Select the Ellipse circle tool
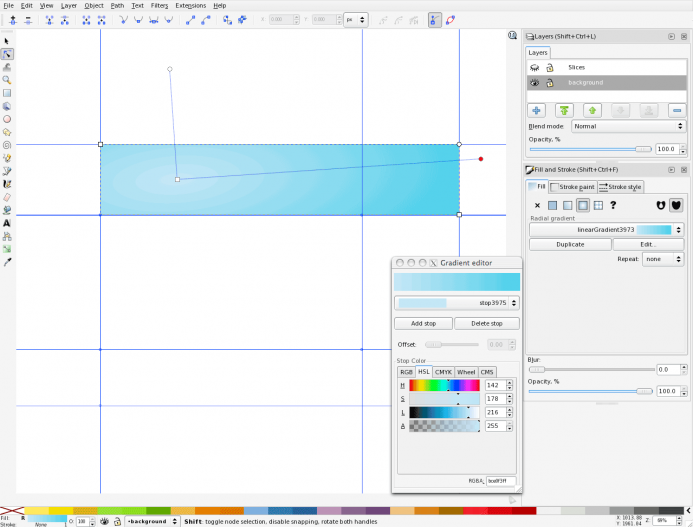The width and height of the screenshot is (693, 527). (x=7, y=119)
